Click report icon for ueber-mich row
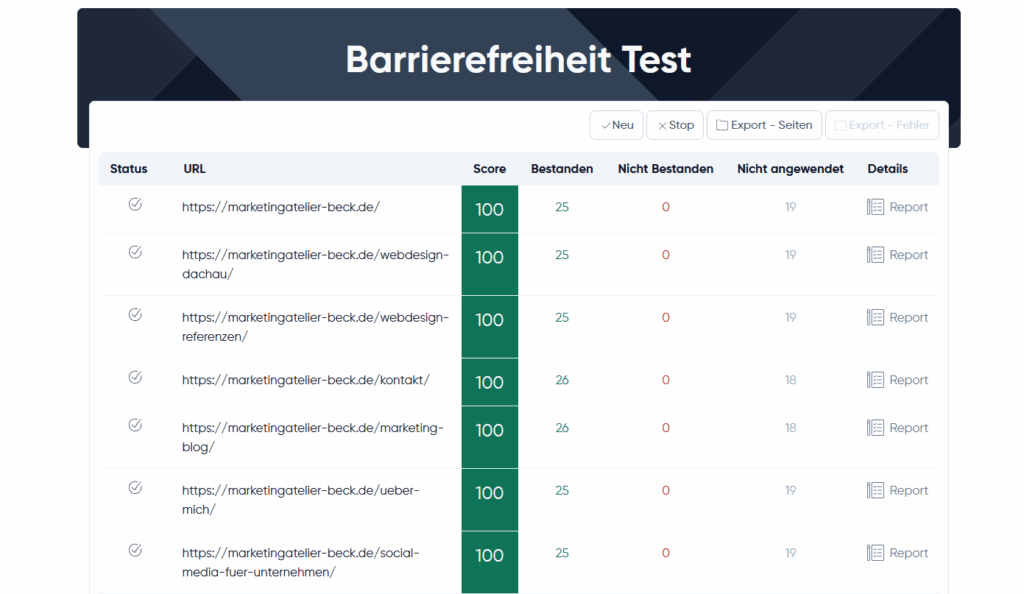This screenshot has height=594, width=1024. pos(875,490)
